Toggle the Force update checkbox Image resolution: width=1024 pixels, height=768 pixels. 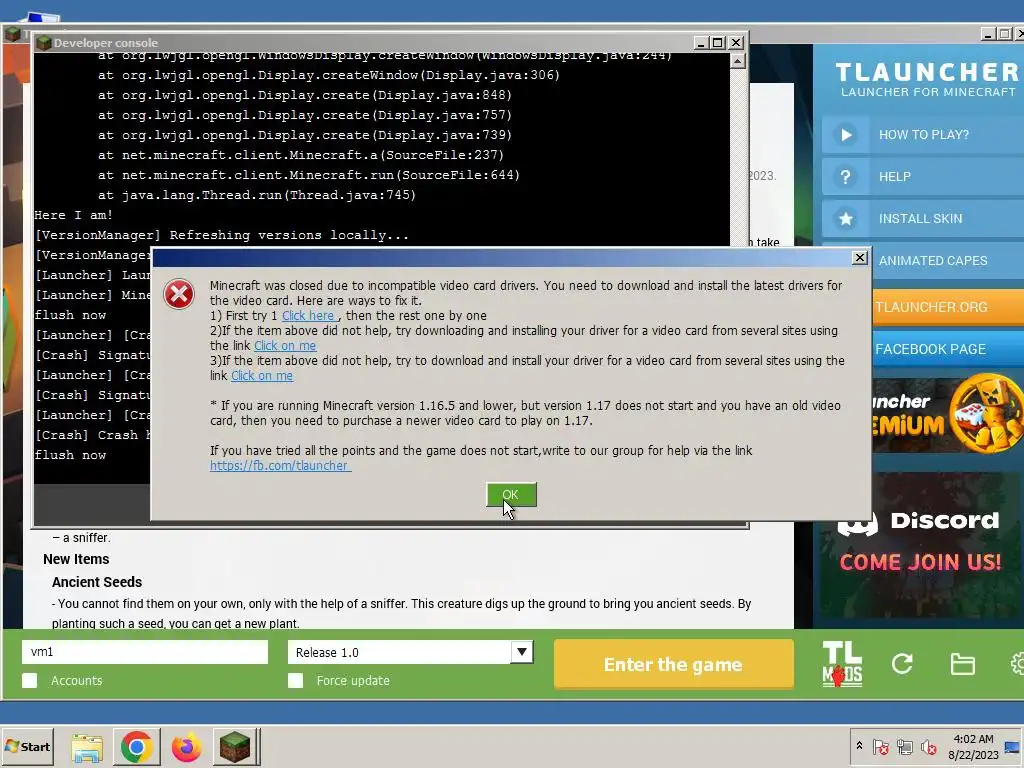coord(295,680)
